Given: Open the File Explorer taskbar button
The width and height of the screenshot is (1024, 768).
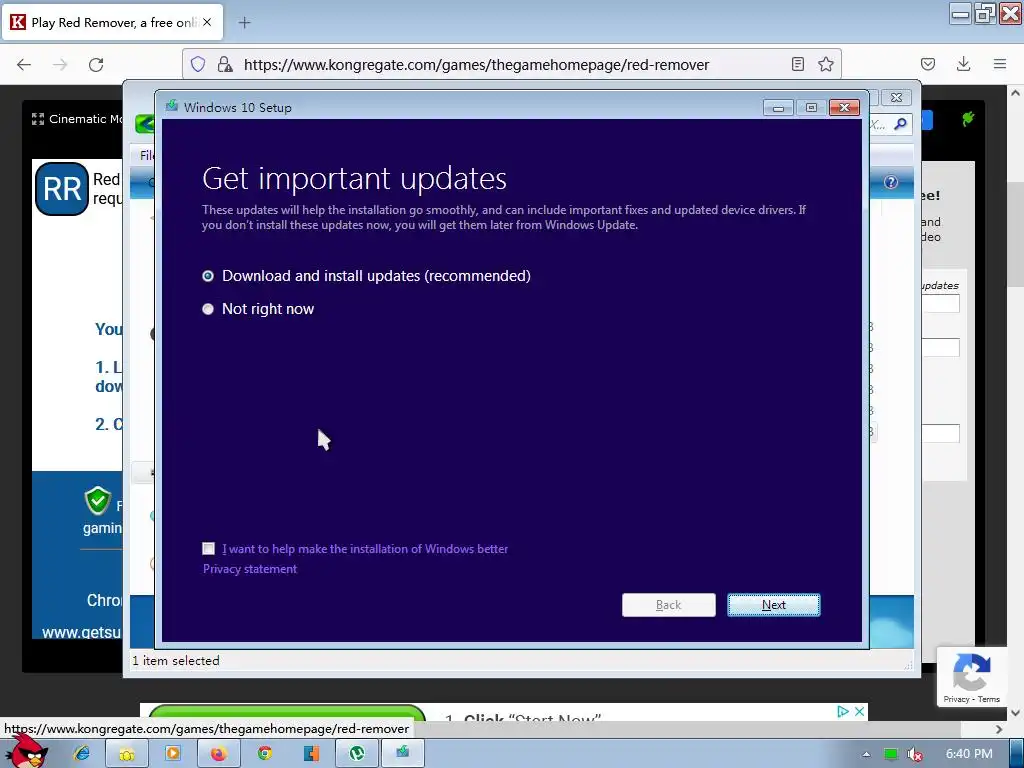Looking at the screenshot, I should tap(127, 754).
